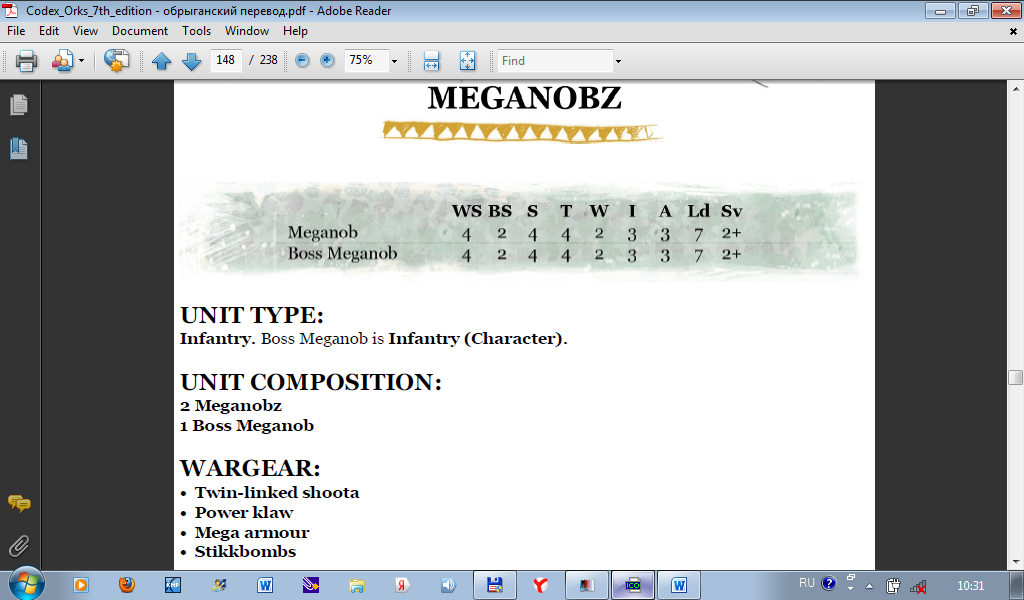Zoom out with the minus button
Image resolution: width=1024 pixels, height=600 pixels.
(x=302, y=61)
